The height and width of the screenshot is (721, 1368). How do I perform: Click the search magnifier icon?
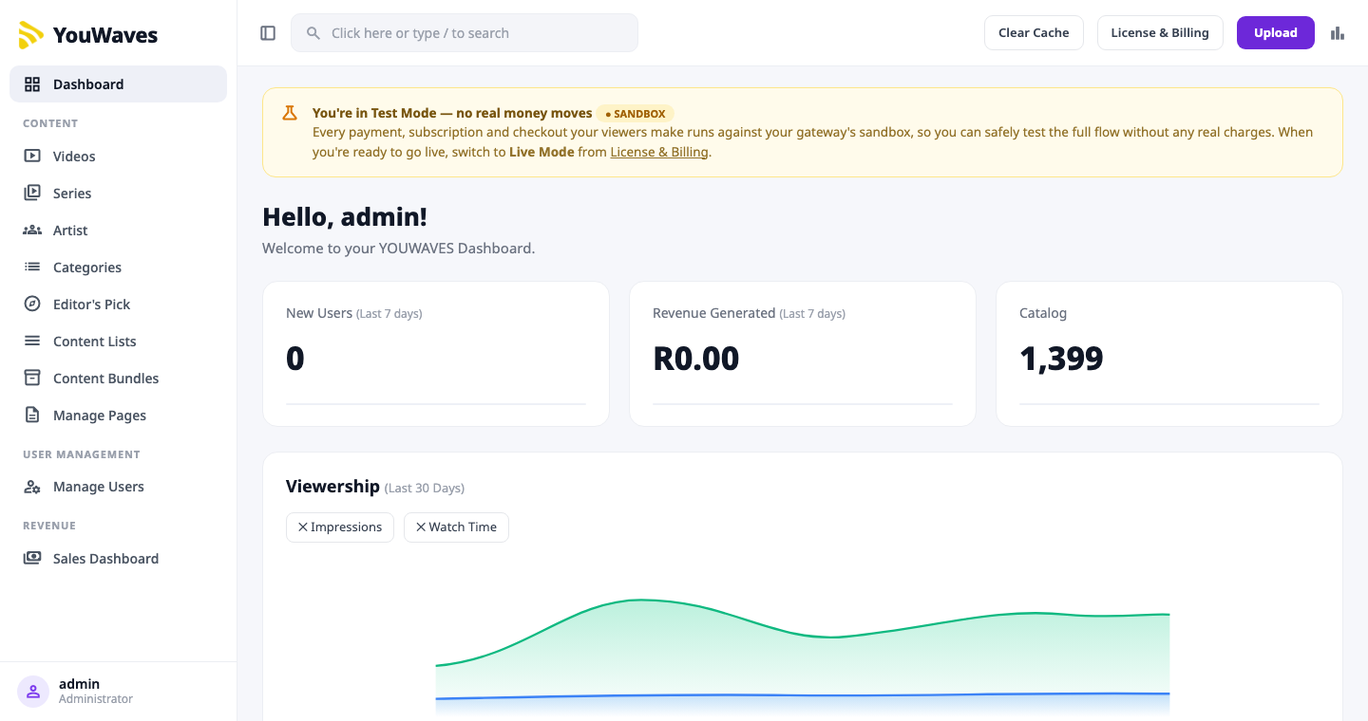313,33
